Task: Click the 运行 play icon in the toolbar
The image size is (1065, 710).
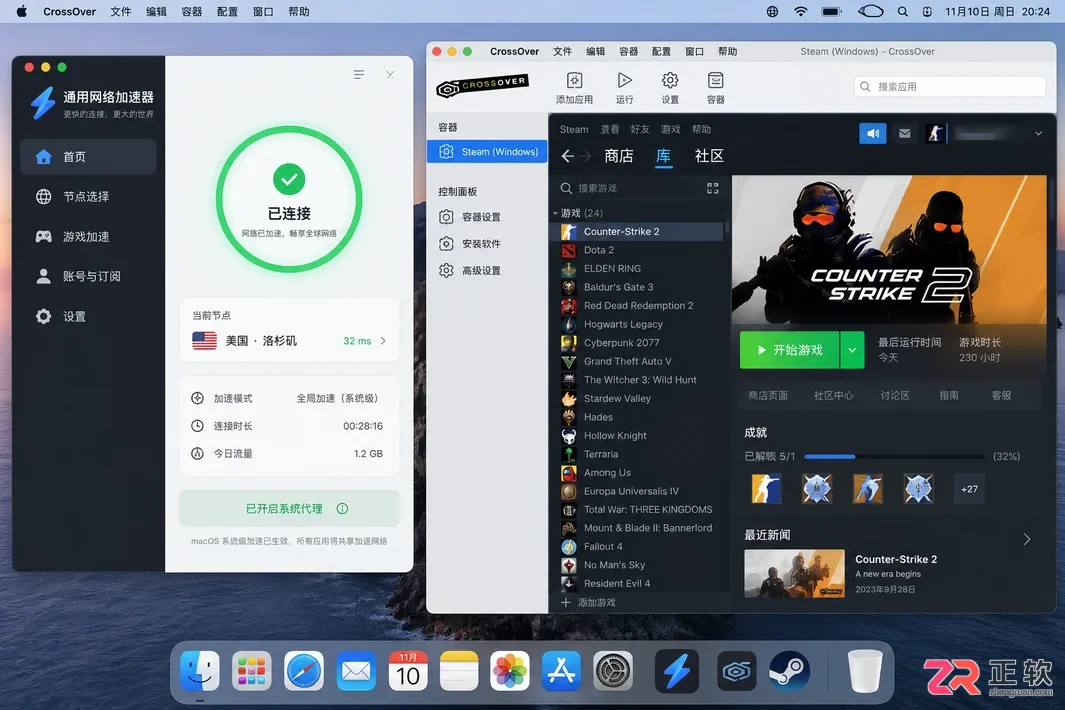Action: click(624, 81)
